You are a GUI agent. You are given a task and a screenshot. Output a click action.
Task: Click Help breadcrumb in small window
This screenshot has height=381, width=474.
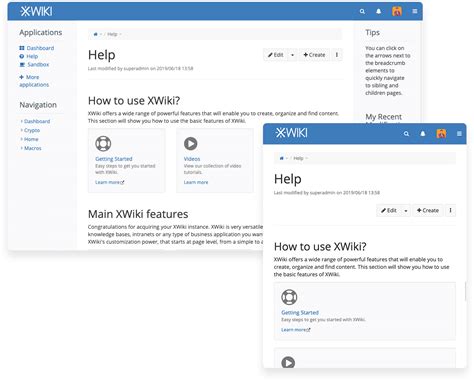298,158
